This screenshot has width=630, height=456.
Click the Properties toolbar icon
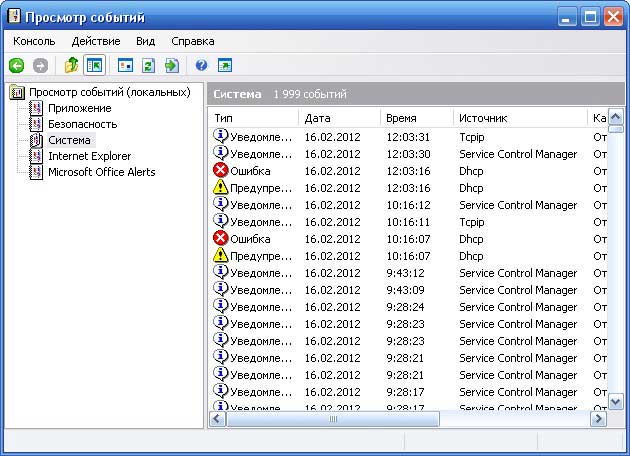pos(126,66)
